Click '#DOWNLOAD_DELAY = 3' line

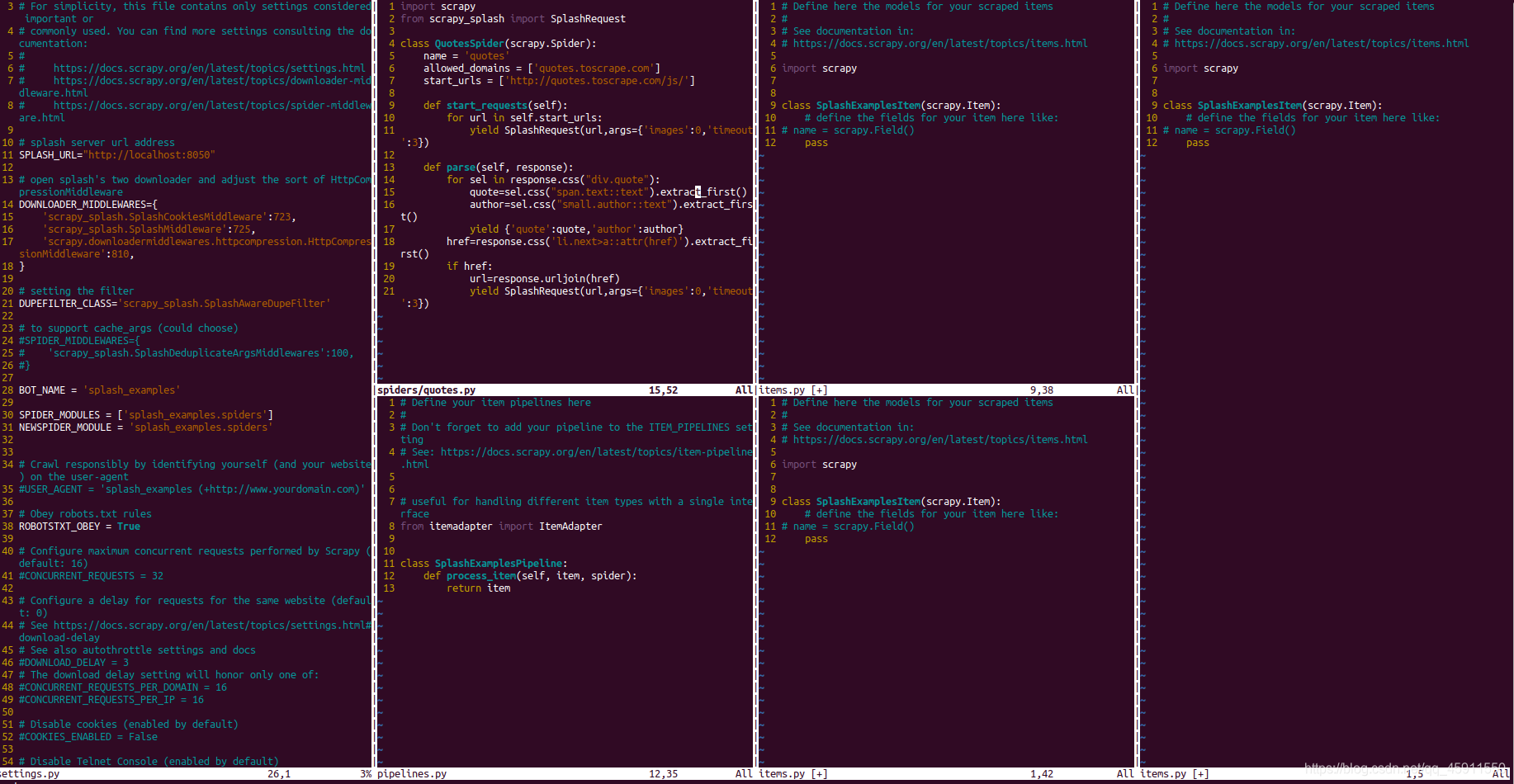pyautogui.click(x=73, y=663)
